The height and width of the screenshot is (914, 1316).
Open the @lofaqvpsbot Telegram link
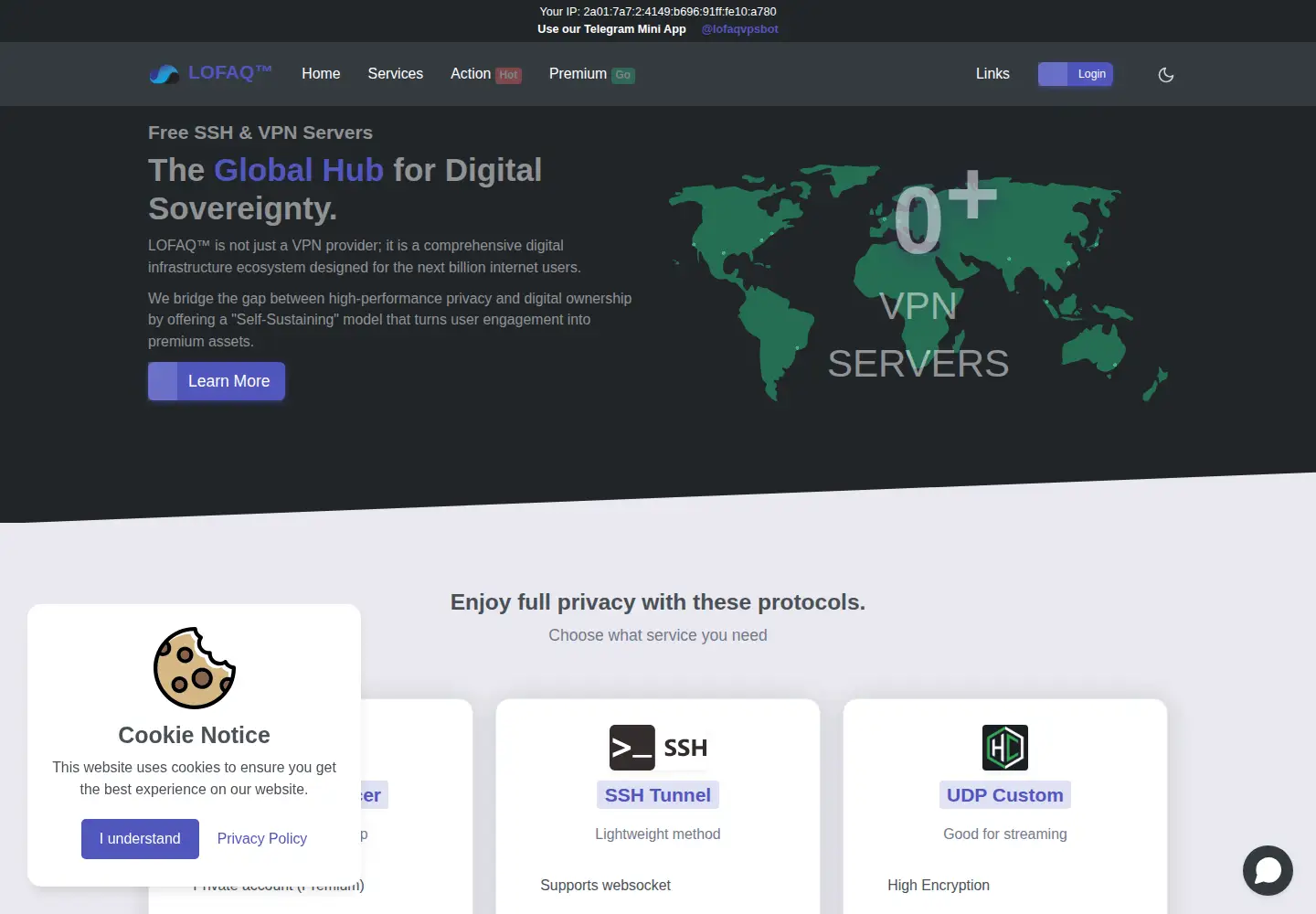[739, 29]
